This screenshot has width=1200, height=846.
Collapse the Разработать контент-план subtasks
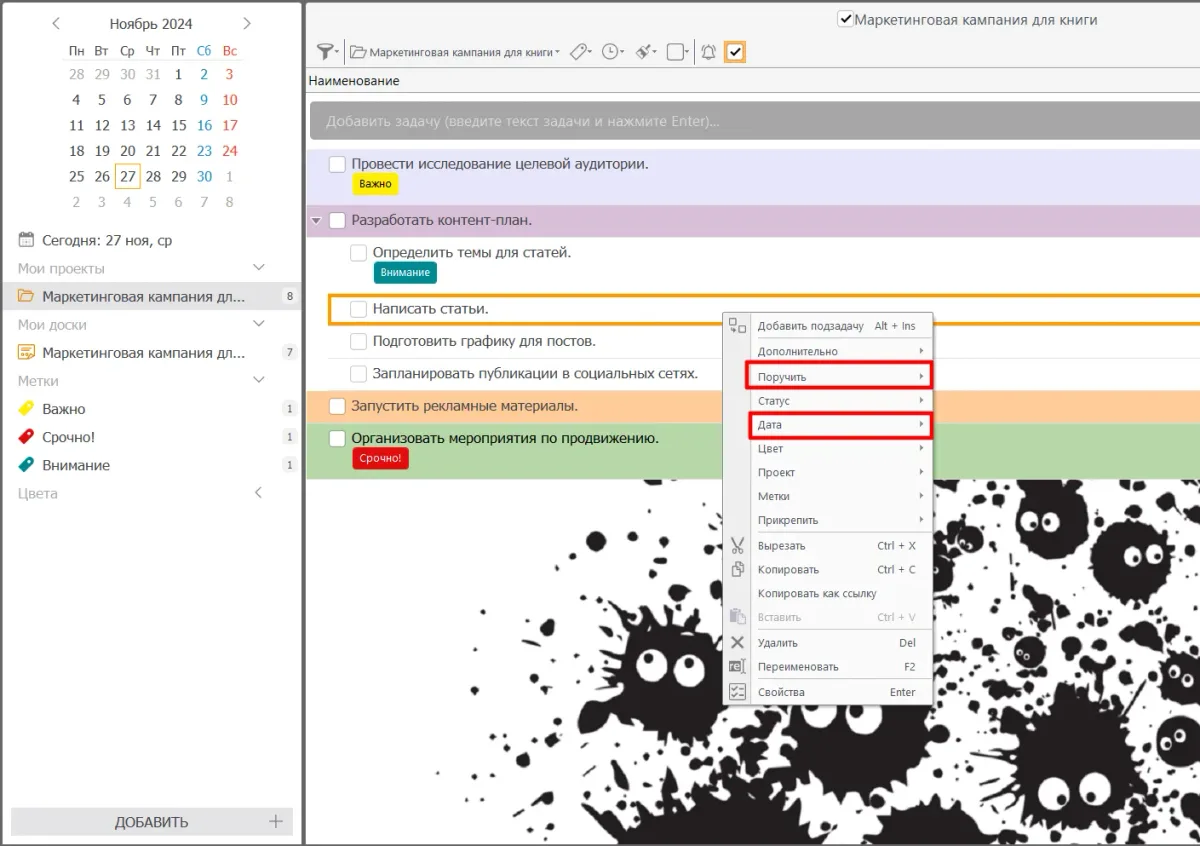(316, 220)
